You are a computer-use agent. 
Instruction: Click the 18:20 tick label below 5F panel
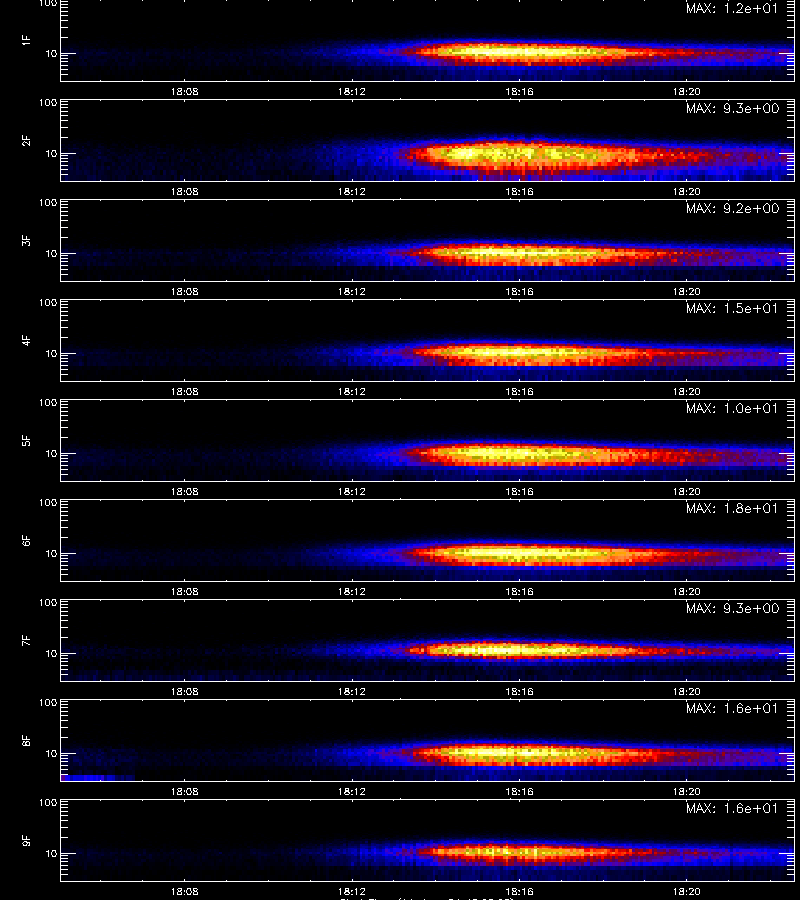pyautogui.click(x=686, y=491)
